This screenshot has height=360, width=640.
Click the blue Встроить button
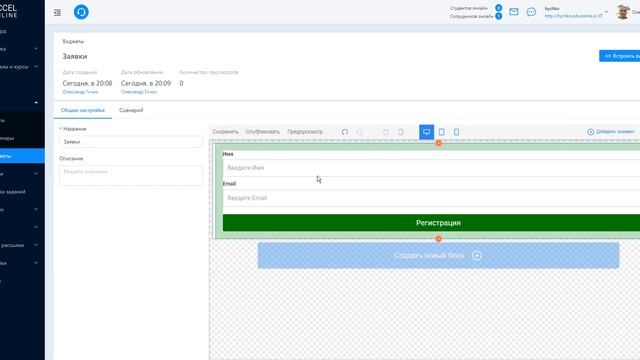[x=620, y=56]
